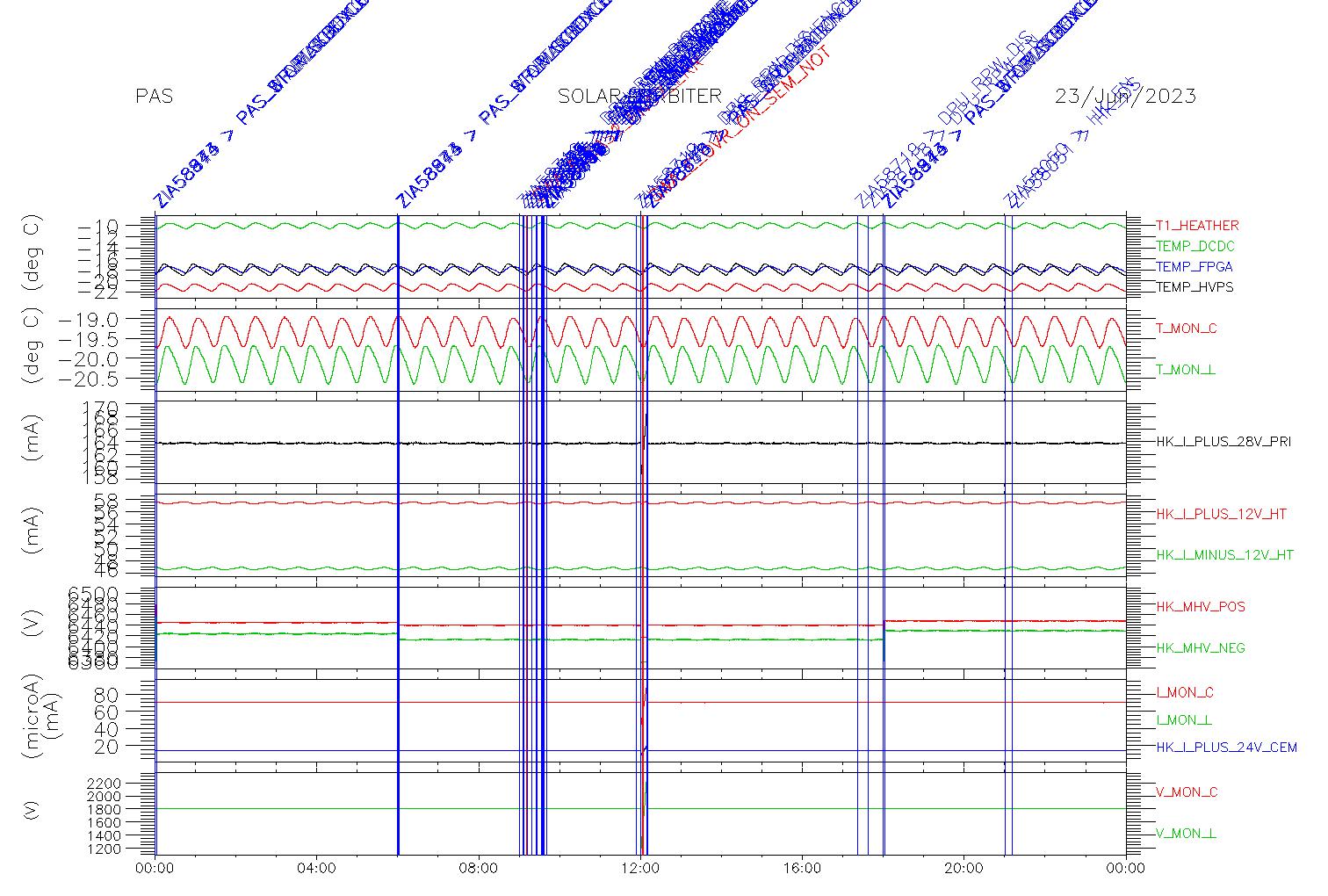Select the T1_HEATHER legend label
This screenshot has height=896, width=1328.
(1197, 226)
